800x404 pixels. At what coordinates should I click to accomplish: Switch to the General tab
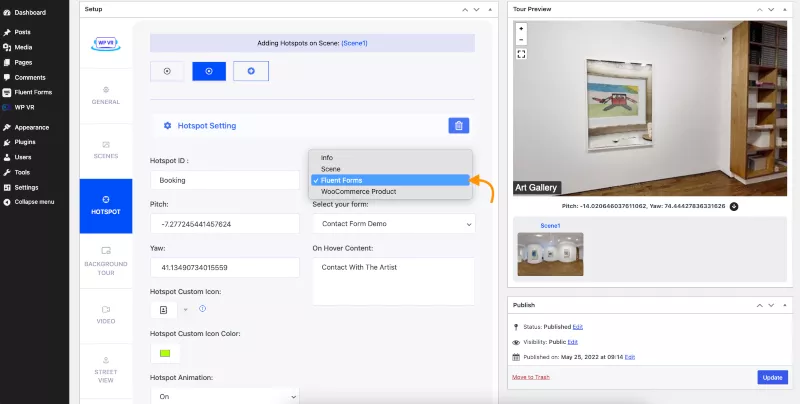tap(106, 96)
